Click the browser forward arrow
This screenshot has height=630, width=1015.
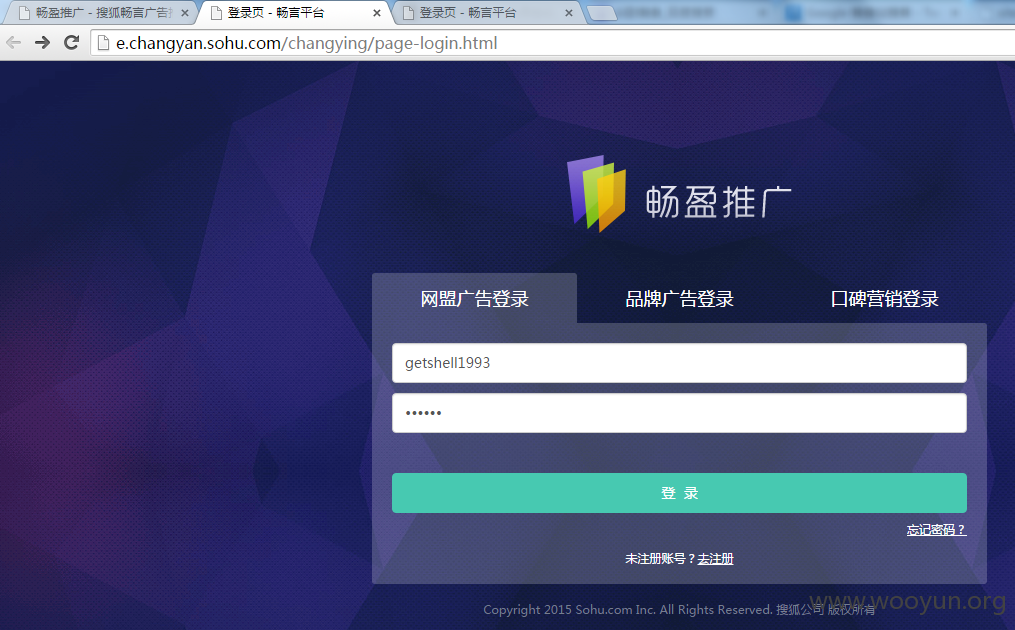click(x=42, y=43)
